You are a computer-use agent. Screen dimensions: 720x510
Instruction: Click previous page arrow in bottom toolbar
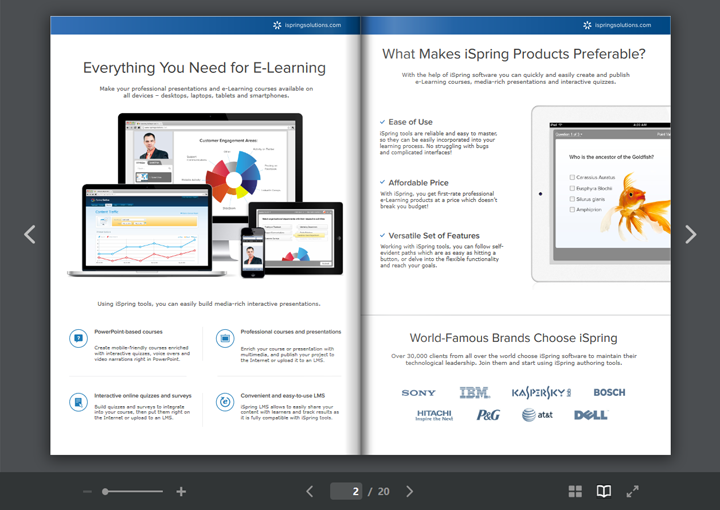310,492
